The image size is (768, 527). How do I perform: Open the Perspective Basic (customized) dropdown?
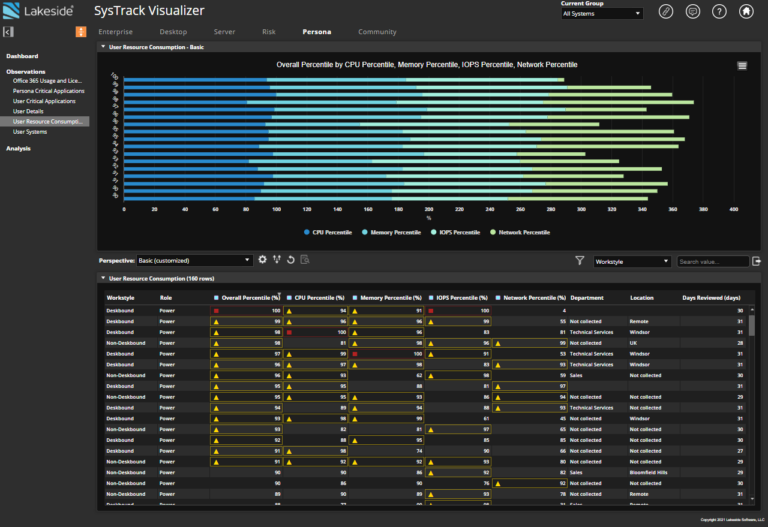tap(194, 261)
